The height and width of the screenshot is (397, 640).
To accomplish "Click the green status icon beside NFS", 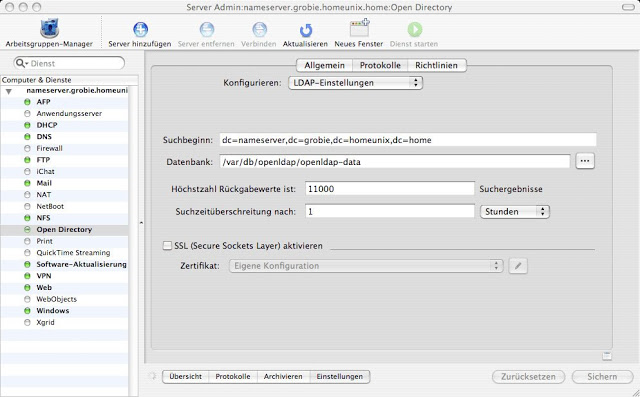I will click(27, 218).
